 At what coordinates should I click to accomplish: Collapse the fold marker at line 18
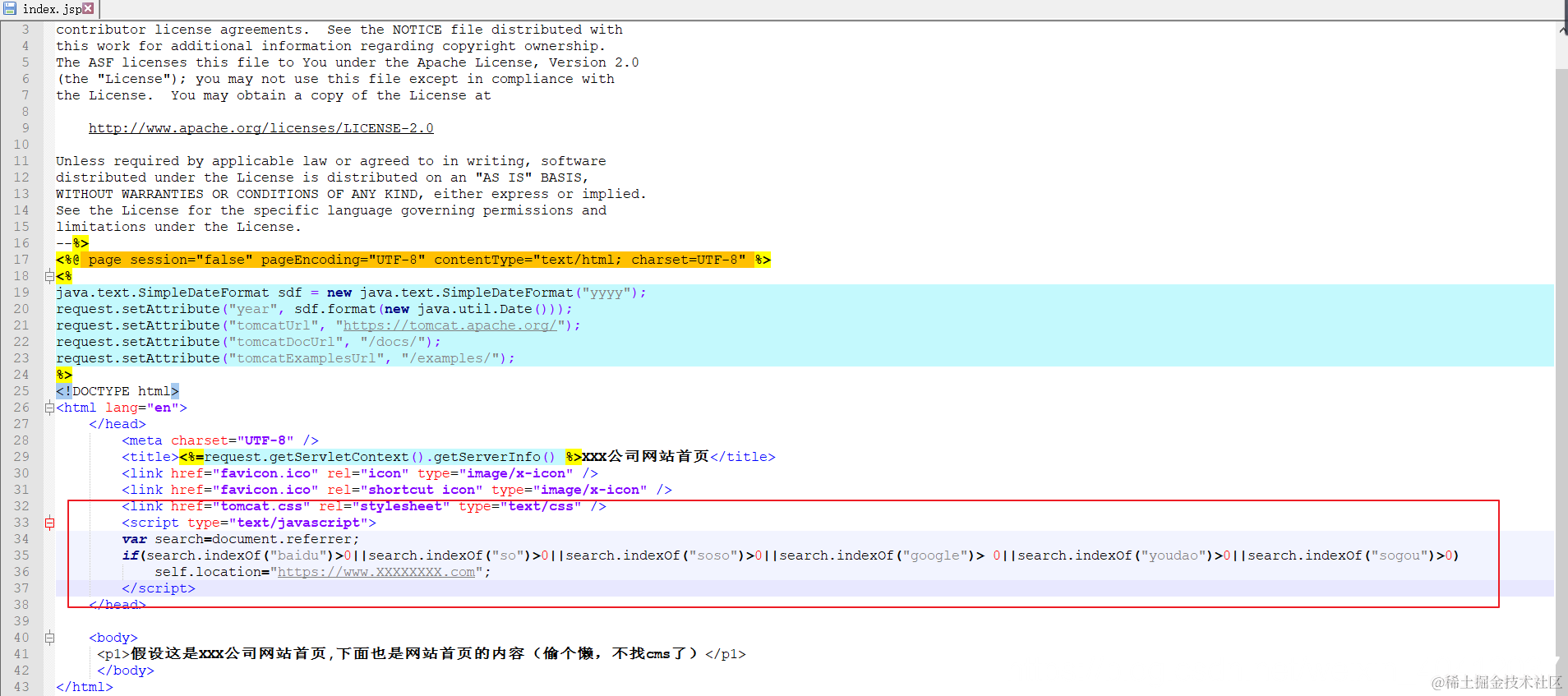pyautogui.click(x=49, y=276)
